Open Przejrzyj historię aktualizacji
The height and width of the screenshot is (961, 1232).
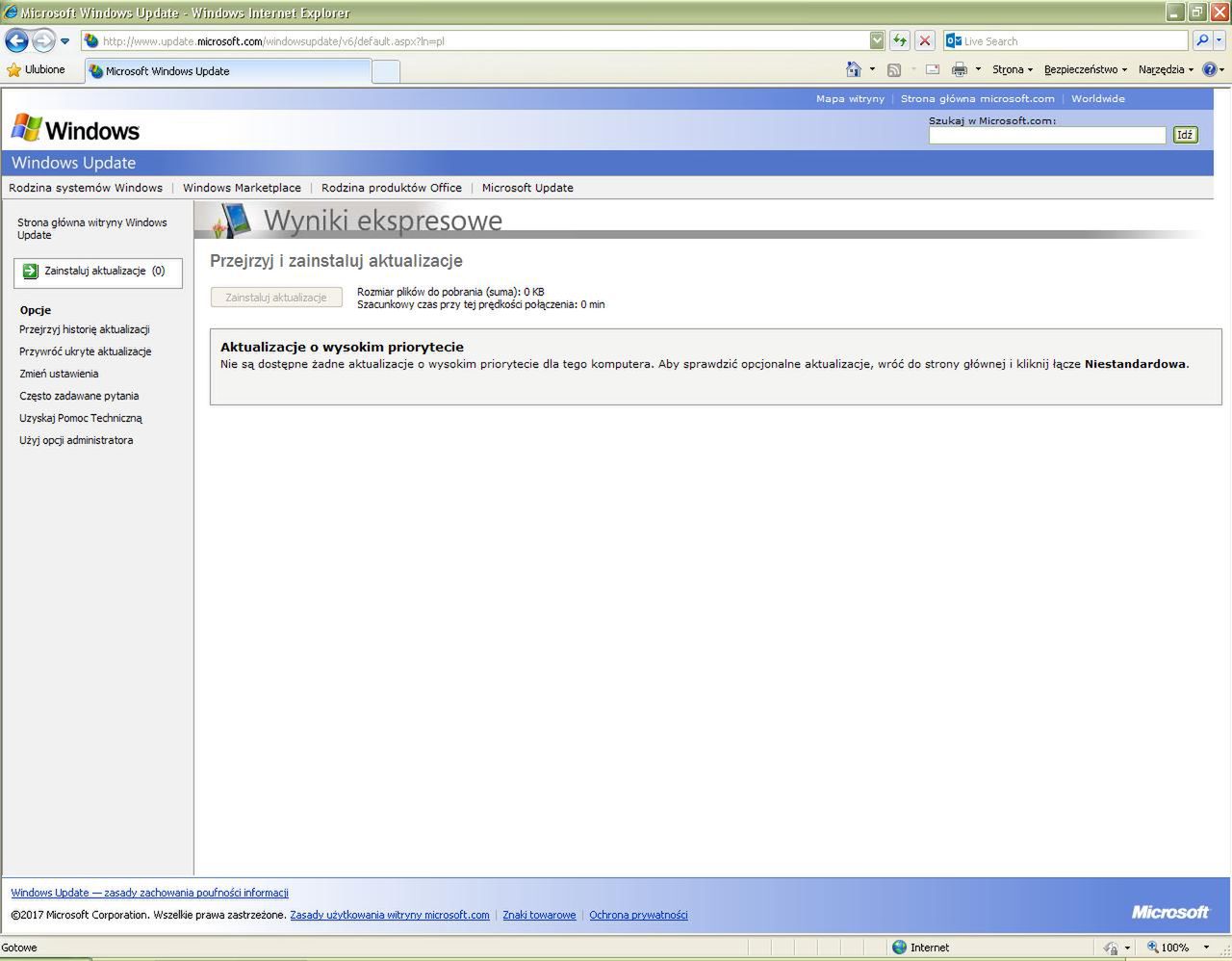(x=85, y=329)
